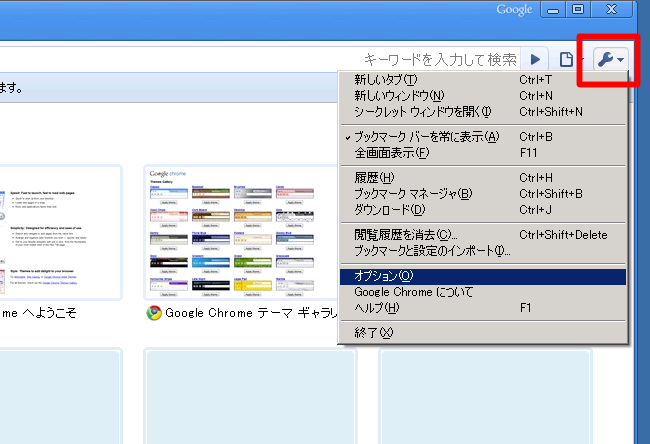Open the page menu icon

[x=567, y=60]
